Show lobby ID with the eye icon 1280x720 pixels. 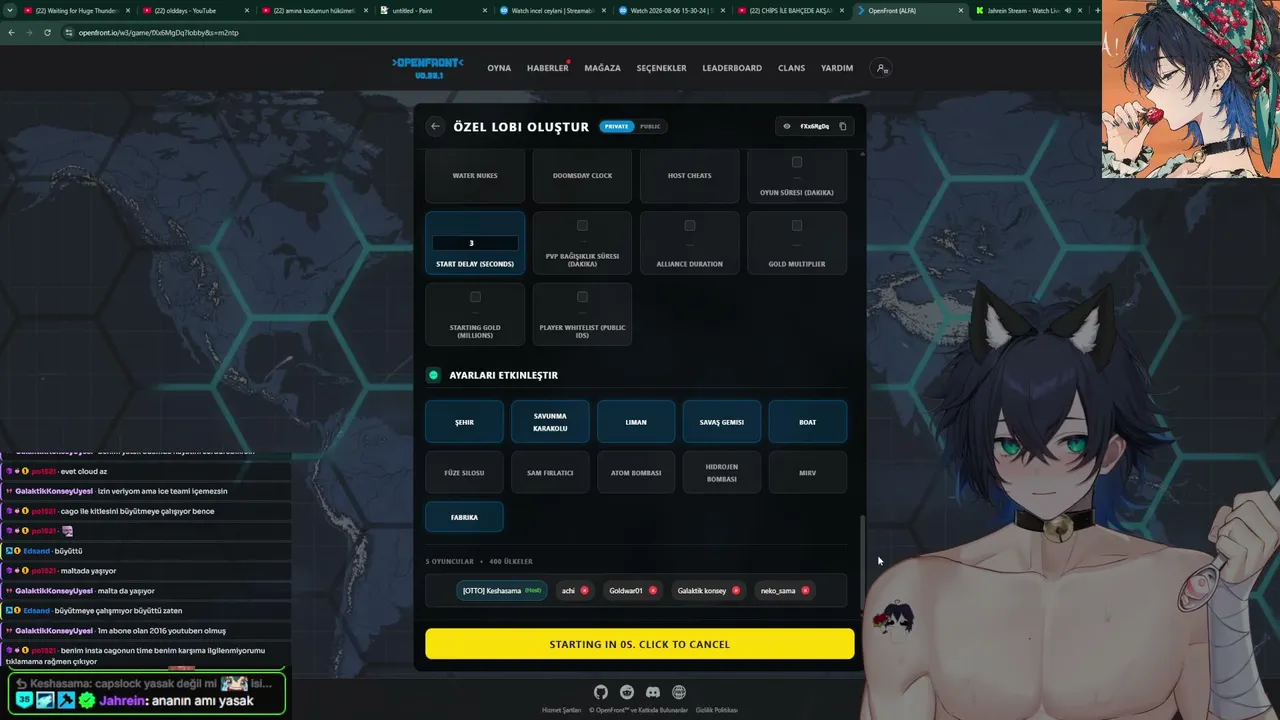(x=787, y=126)
